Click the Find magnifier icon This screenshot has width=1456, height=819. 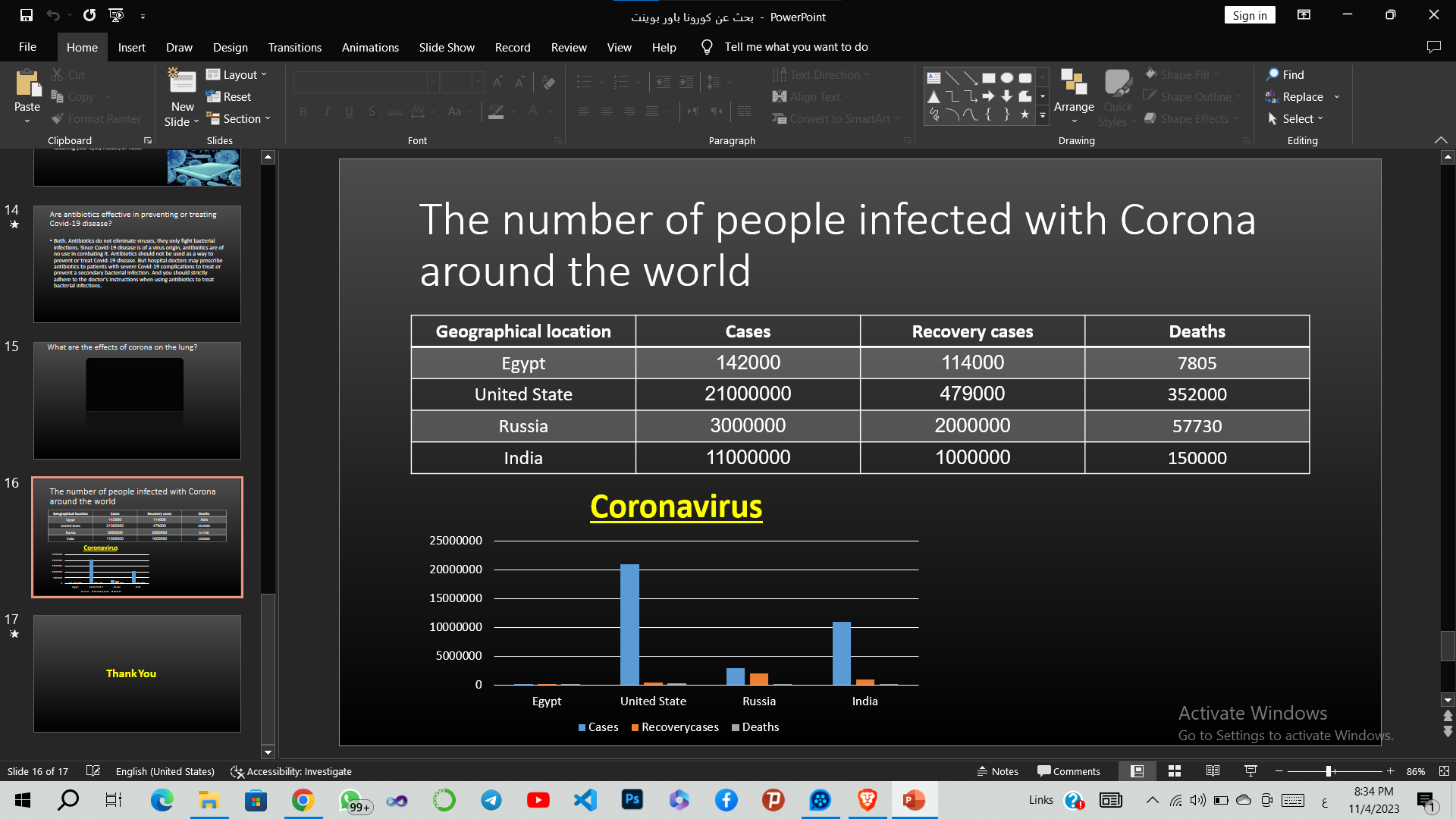pyautogui.click(x=1272, y=74)
